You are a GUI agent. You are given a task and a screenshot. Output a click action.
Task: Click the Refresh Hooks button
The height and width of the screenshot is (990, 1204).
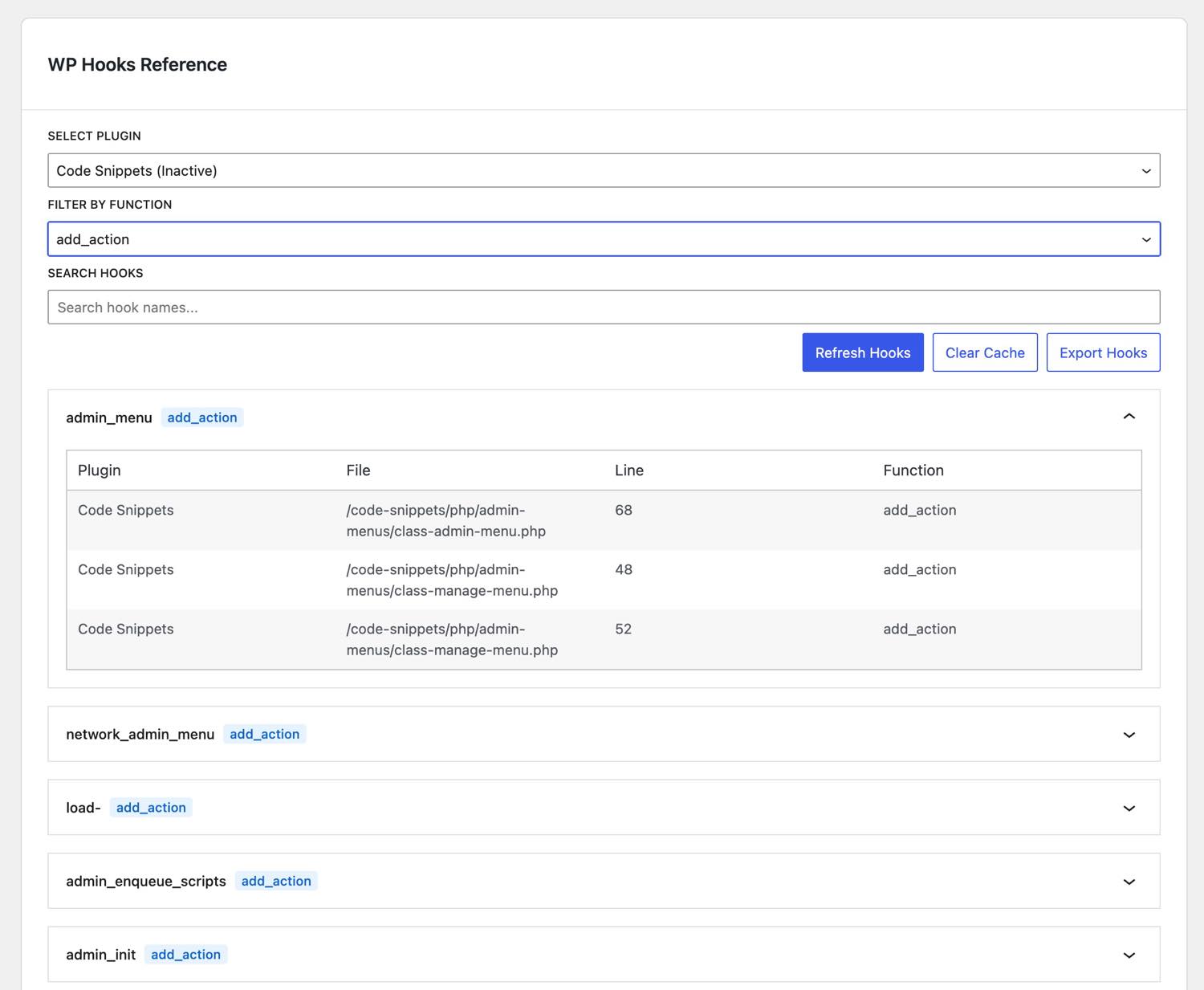tap(863, 352)
